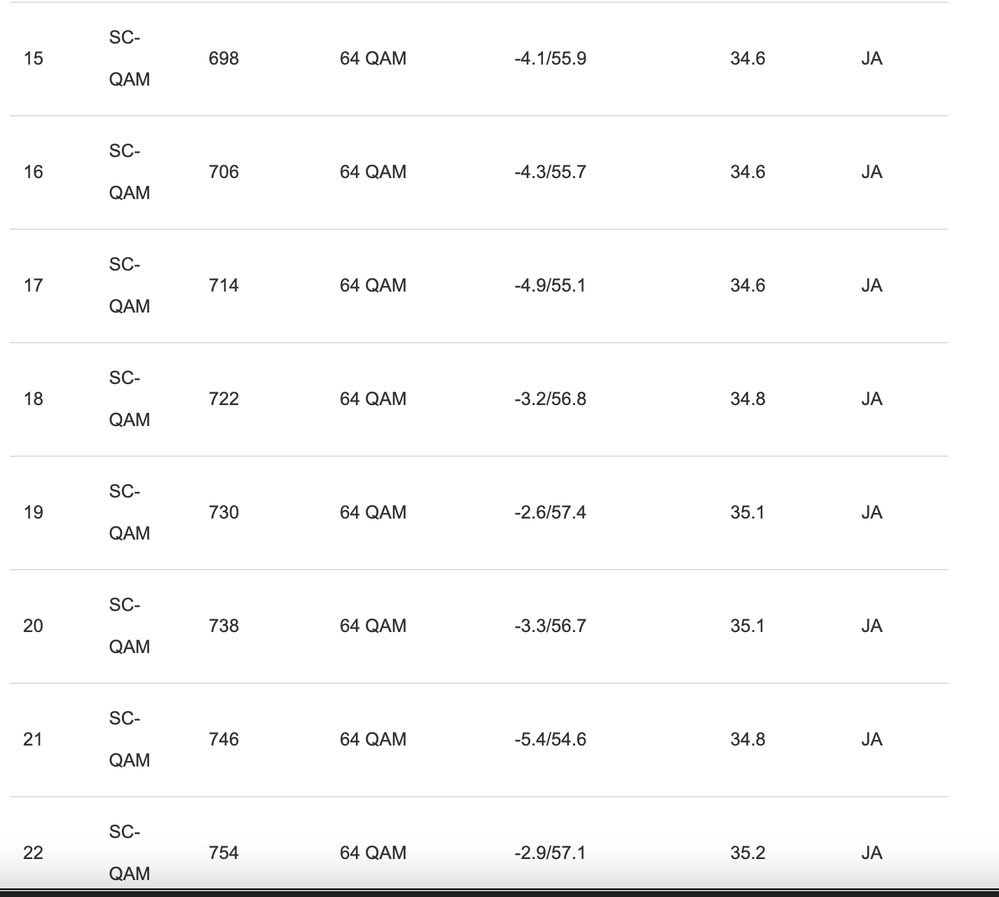This screenshot has height=897, width=999.
Task: Select power level -4.3/55.7
Action: (x=550, y=172)
